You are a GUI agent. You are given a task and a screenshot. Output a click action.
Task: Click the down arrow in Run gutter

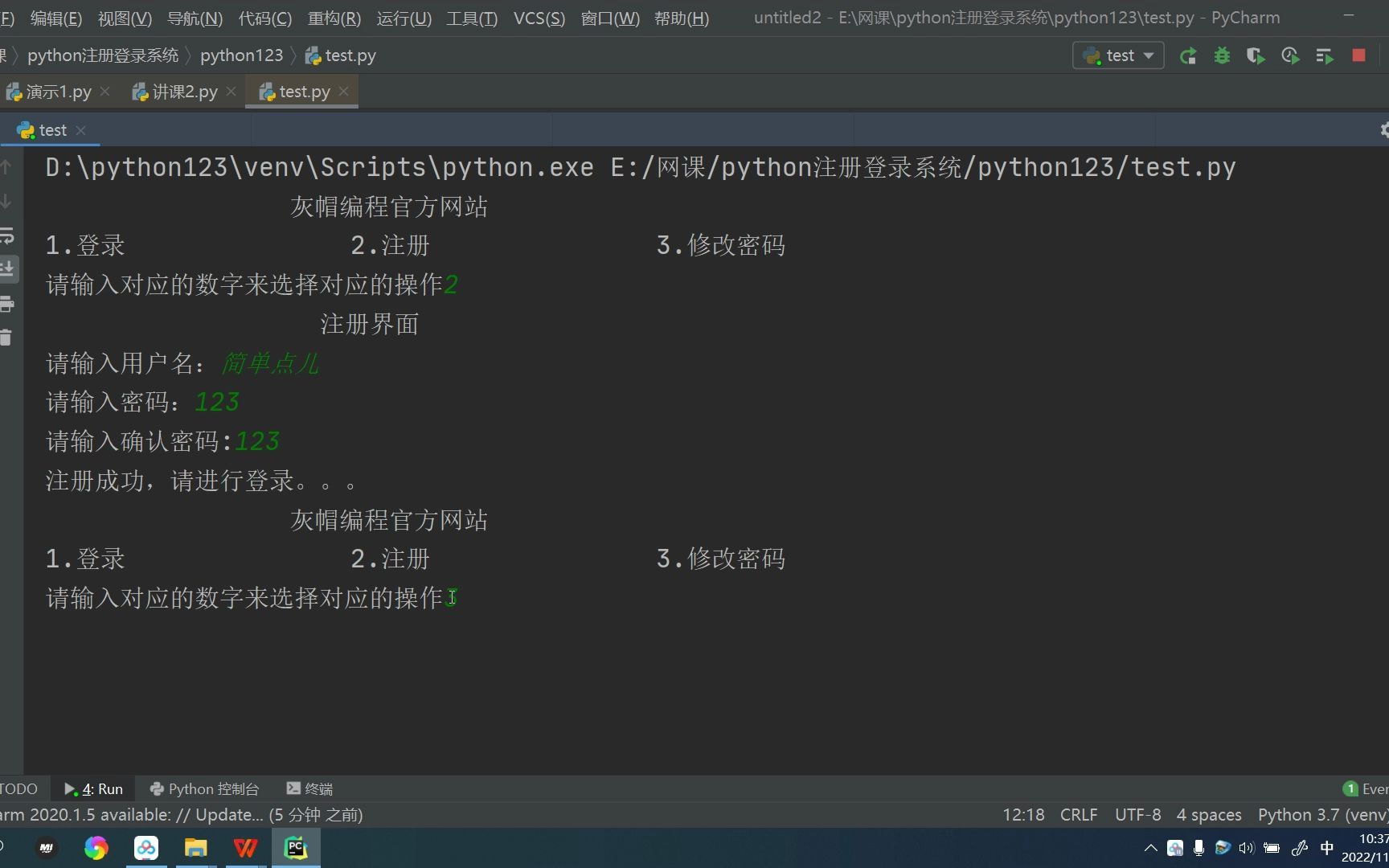coord(6,201)
